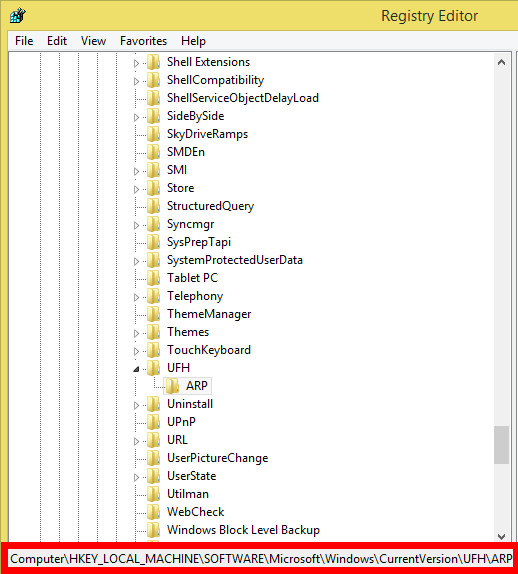
Task: Expand the SystemProtectedUserData key
Action: pos(136,261)
